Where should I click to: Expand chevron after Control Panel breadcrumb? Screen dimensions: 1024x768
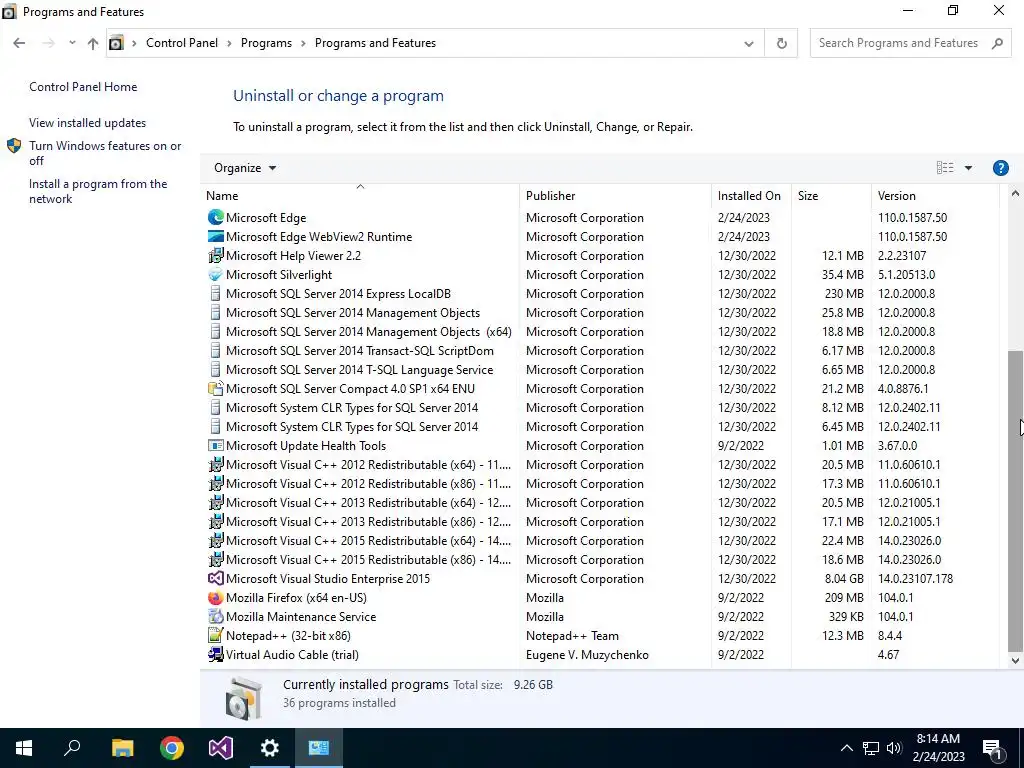(x=229, y=43)
